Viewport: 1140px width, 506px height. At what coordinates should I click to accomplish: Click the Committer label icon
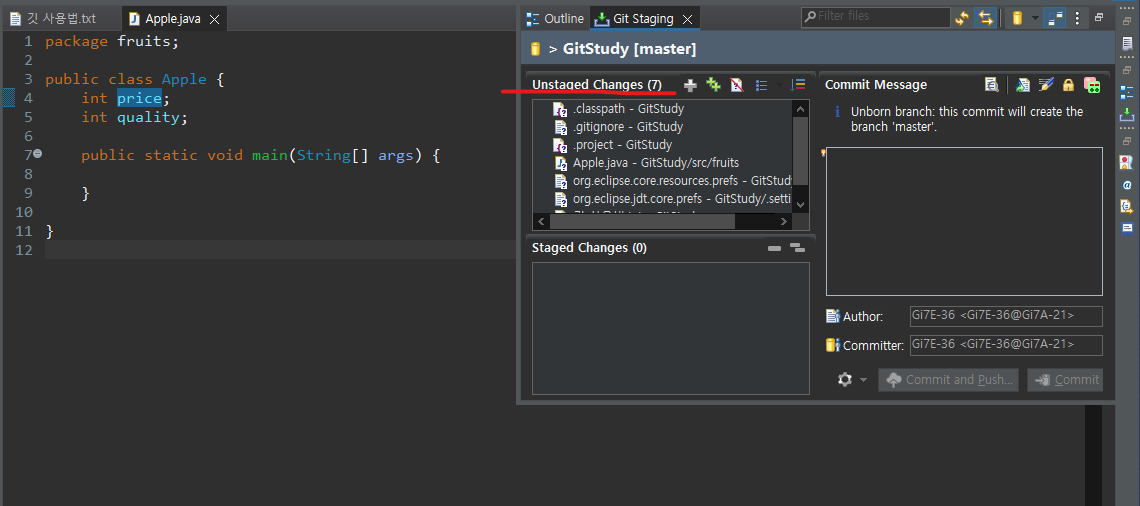coord(833,345)
